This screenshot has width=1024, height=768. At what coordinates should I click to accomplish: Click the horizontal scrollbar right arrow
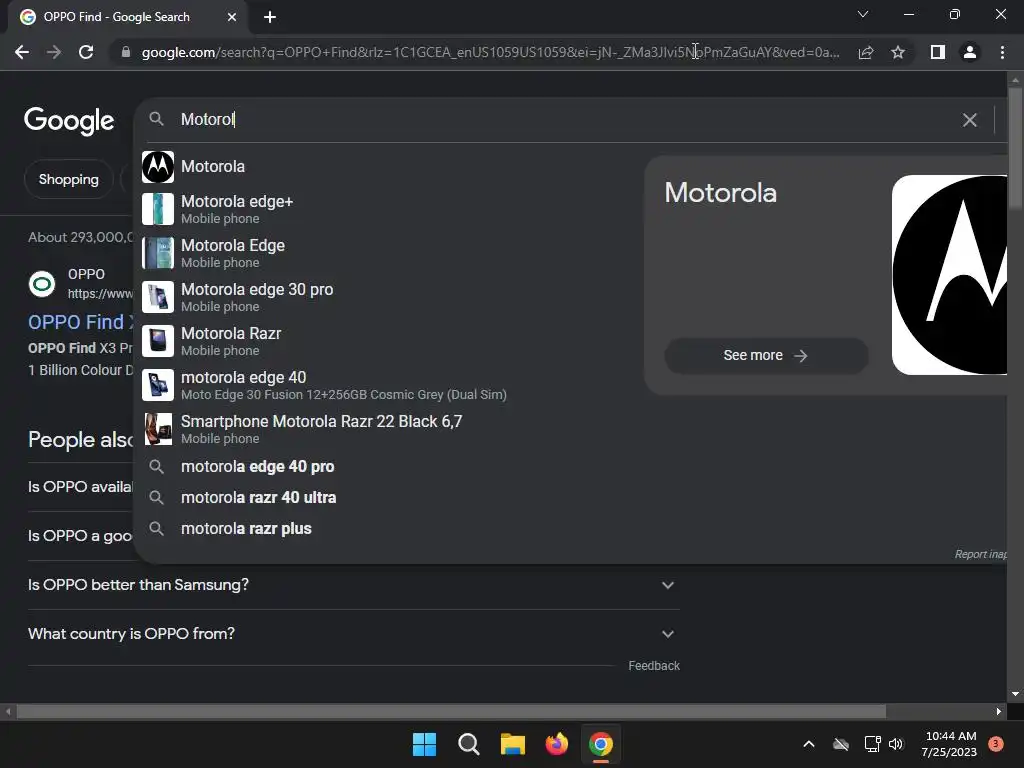[999, 711]
